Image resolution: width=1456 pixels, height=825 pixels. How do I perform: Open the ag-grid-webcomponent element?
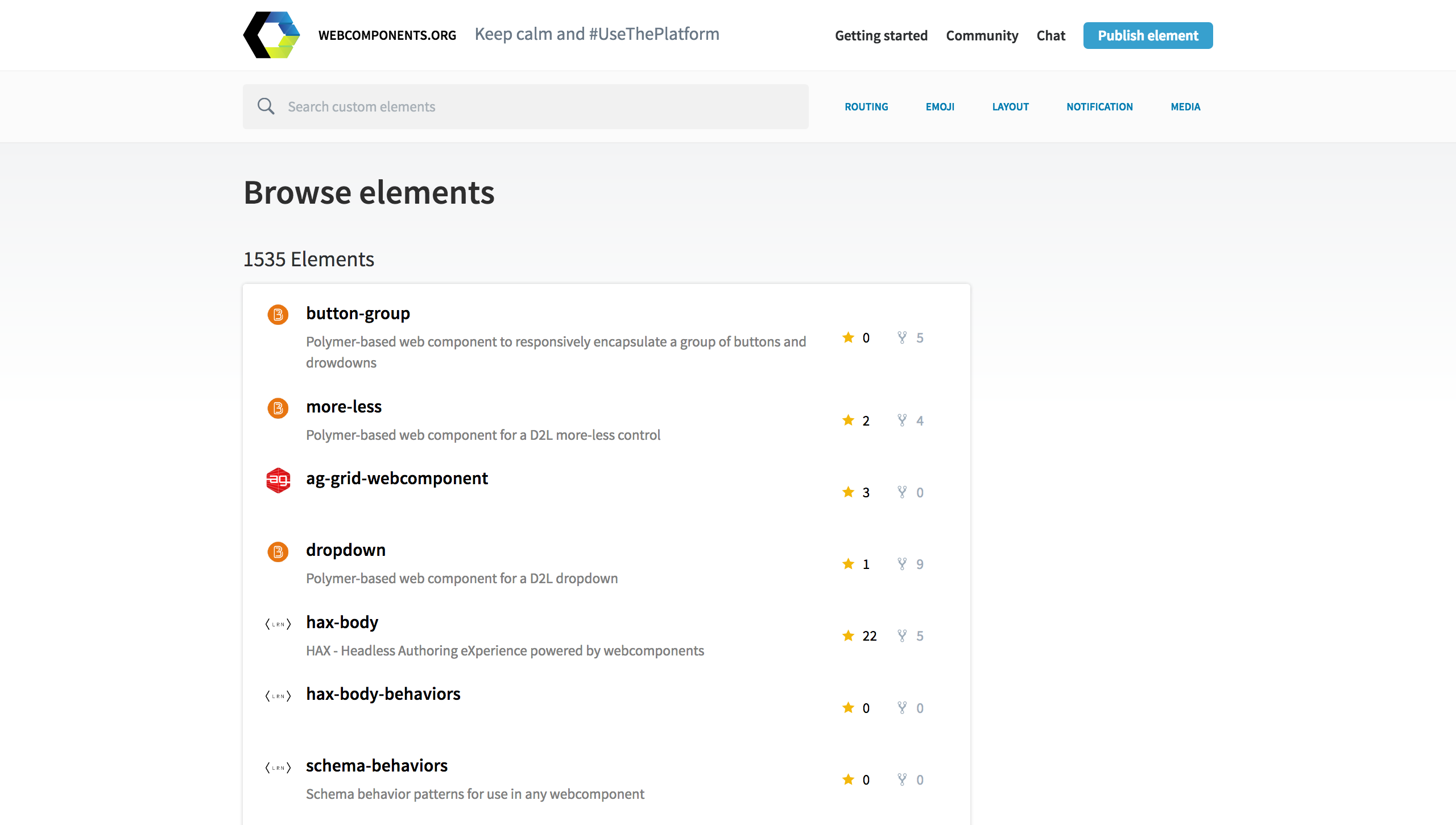point(396,478)
